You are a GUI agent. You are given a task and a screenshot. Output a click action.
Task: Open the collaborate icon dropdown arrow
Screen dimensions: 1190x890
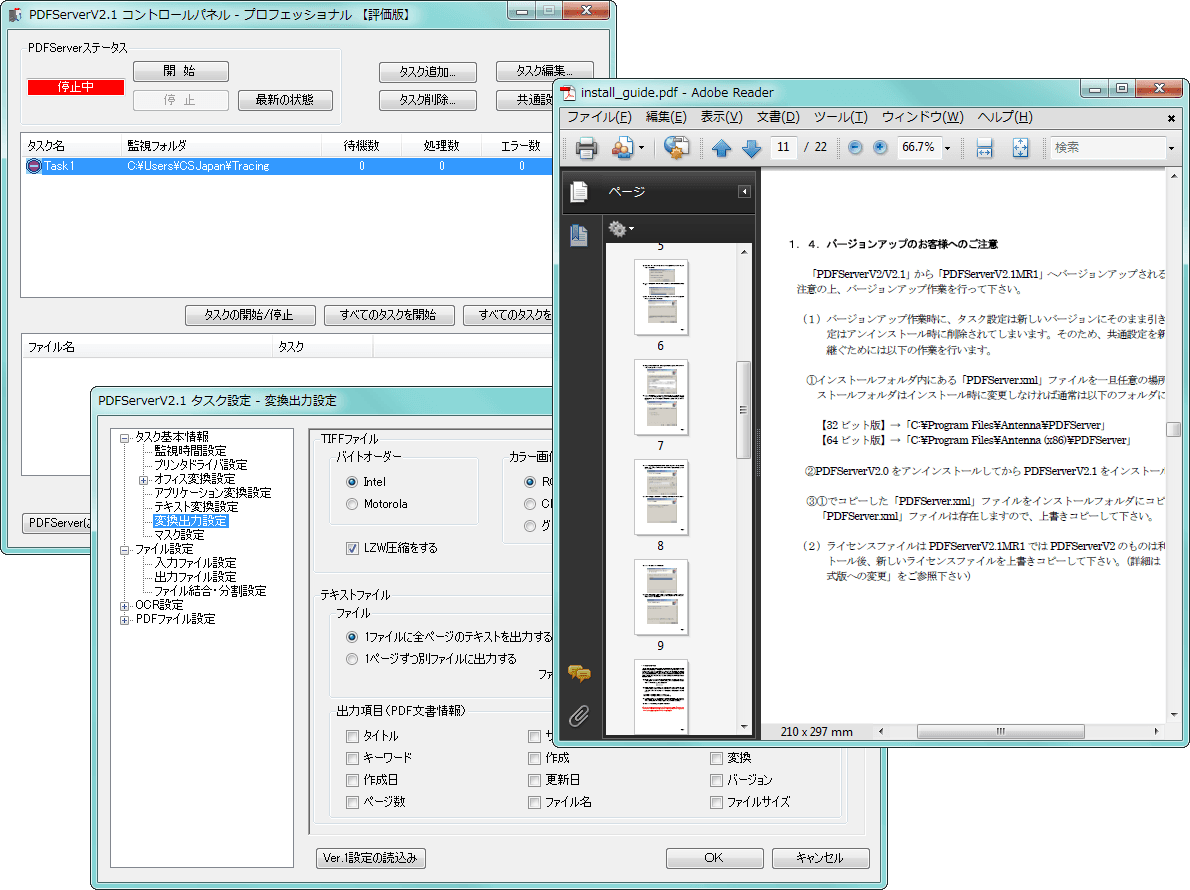click(x=641, y=148)
